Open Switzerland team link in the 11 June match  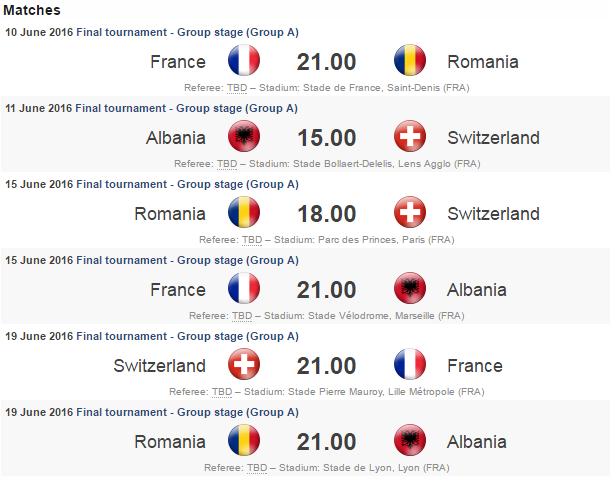tap(493, 138)
